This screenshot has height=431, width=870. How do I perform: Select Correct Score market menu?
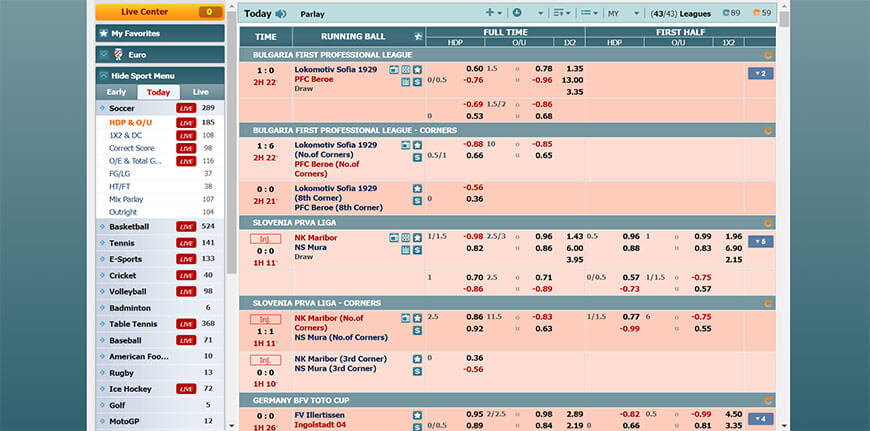tap(132, 148)
